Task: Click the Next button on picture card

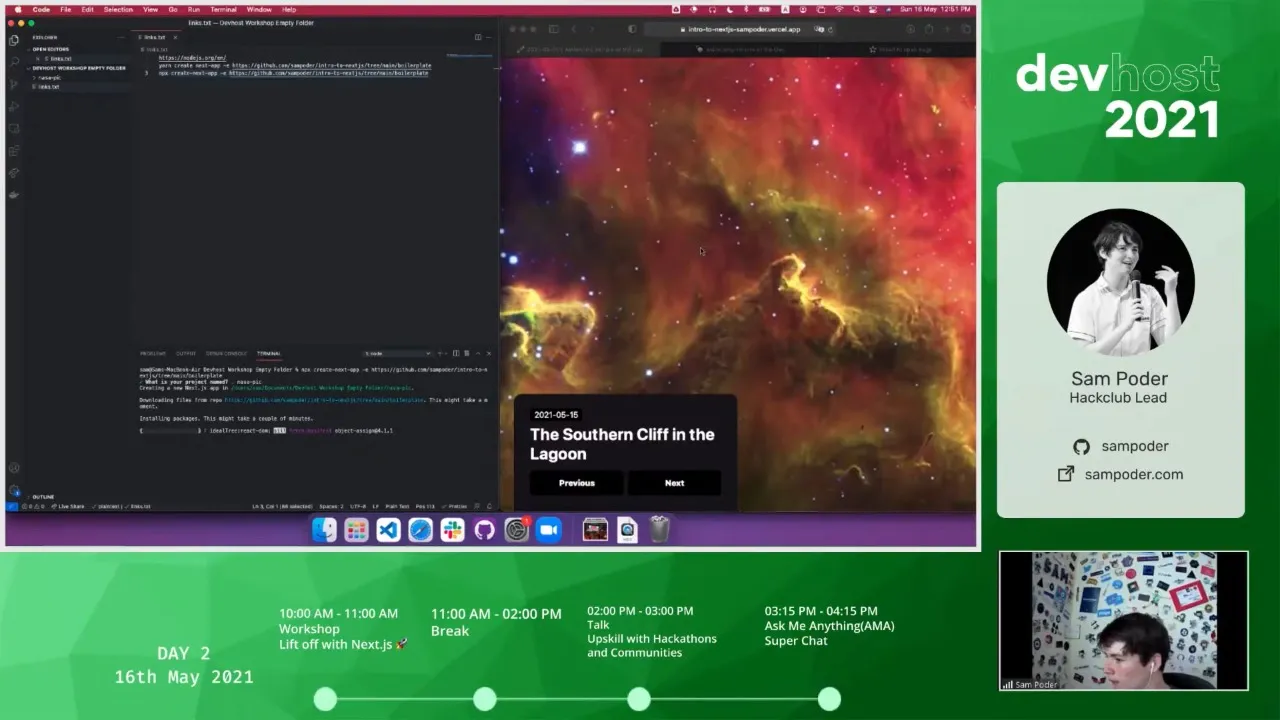Action: click(x=674, y=483)
